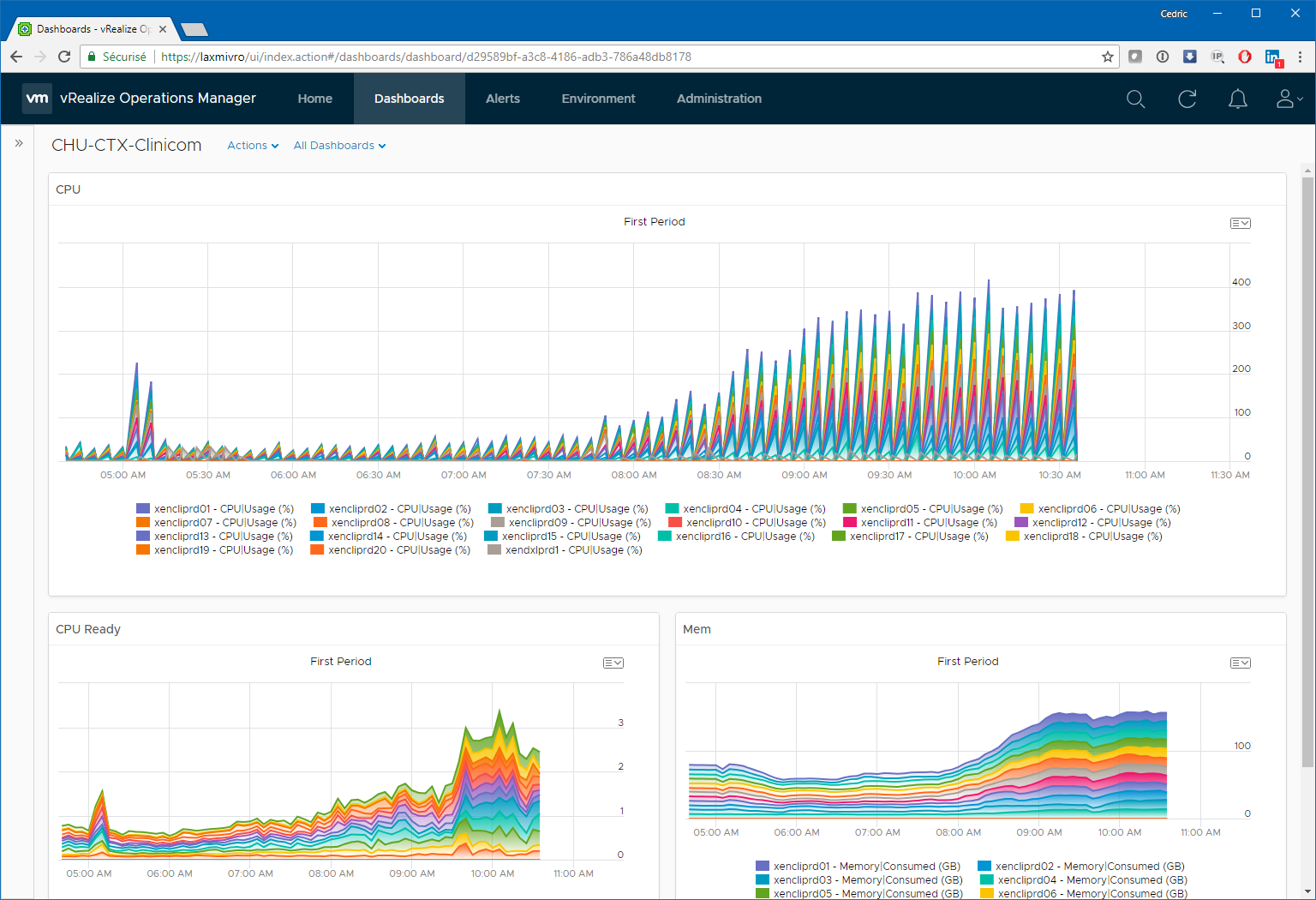Reload the page in browser
1316x900 pixels.
[64, 57]
